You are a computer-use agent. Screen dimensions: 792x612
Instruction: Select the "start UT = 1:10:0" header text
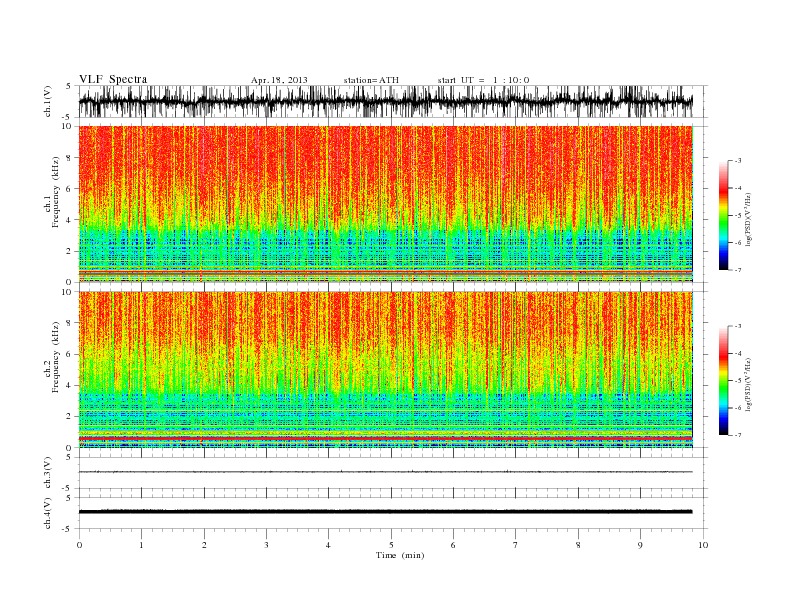click(483, 80)
